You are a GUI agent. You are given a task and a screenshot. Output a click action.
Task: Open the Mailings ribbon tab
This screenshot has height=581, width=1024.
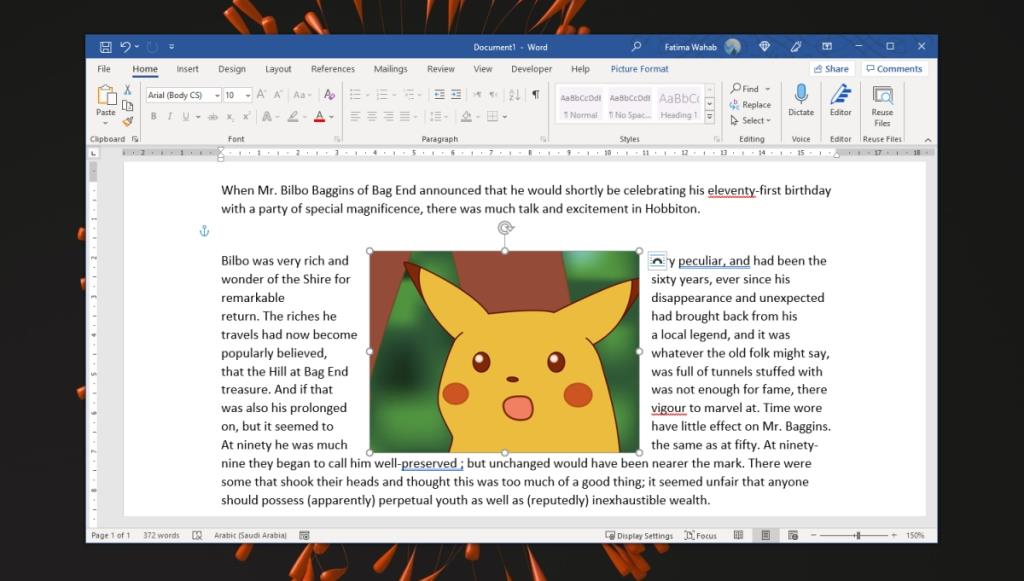pyautogui.click(x=390, y=68)
